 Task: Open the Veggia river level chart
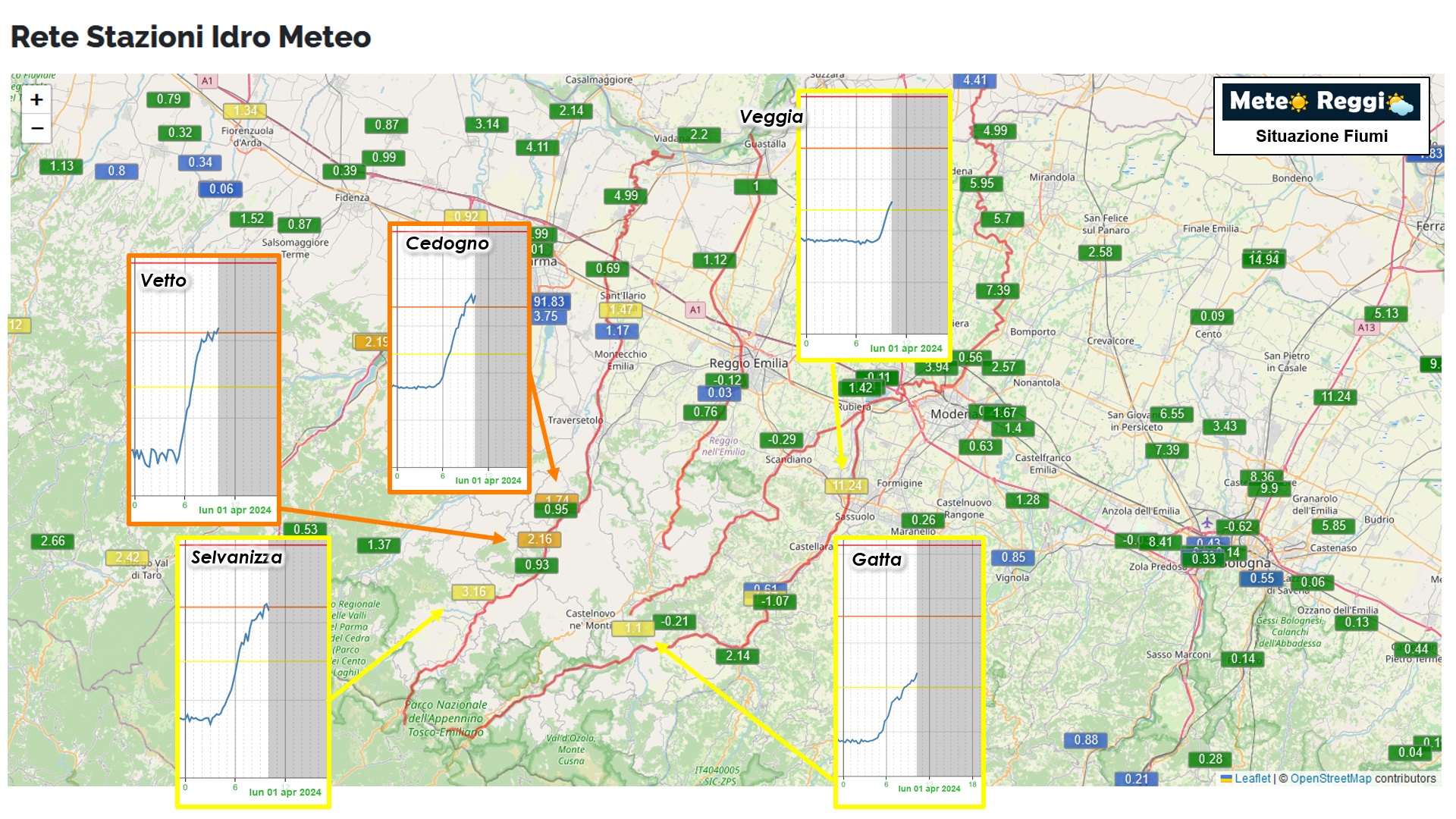point(875,224)
